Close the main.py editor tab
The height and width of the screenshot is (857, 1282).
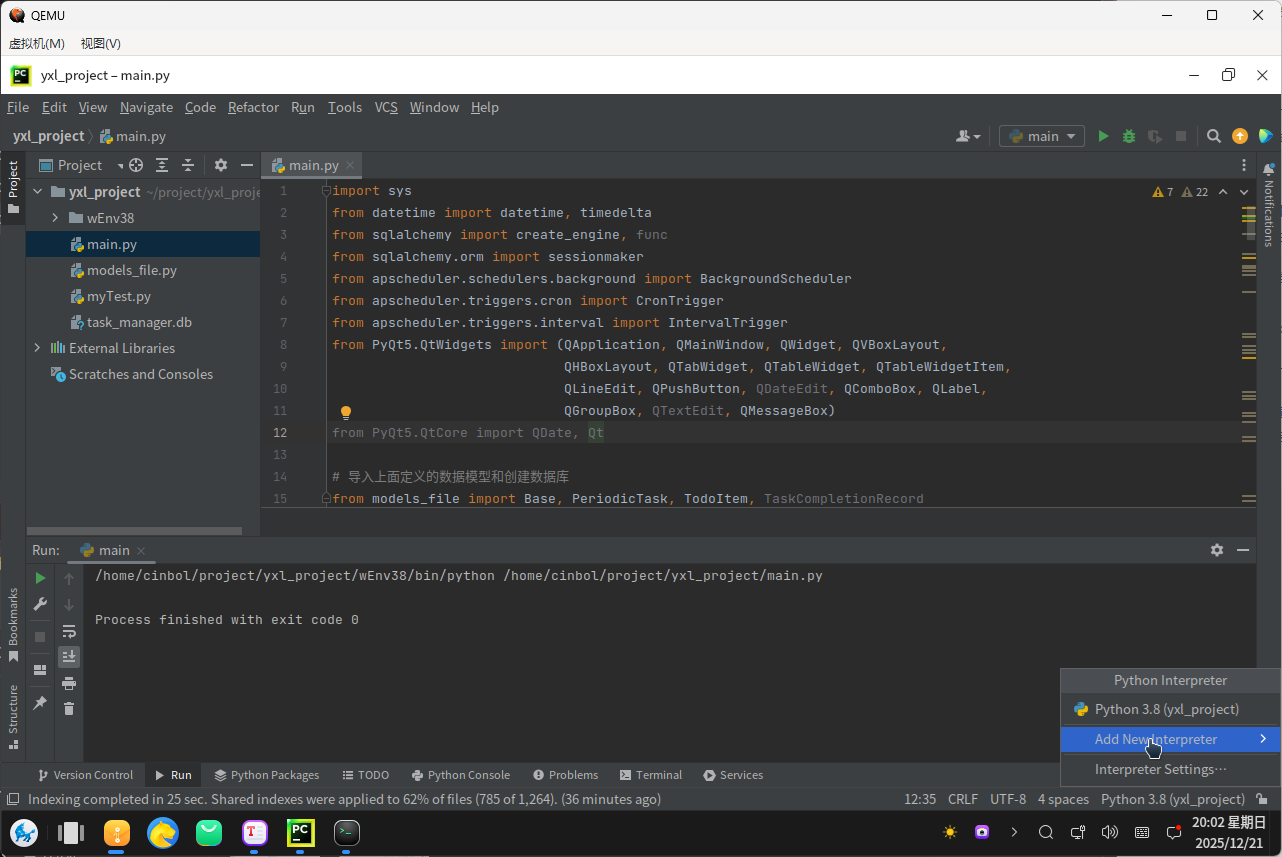pos(350,165)
